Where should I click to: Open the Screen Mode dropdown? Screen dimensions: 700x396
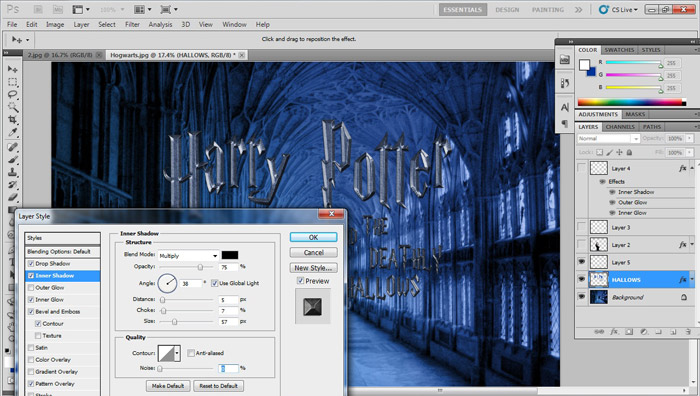point(169,9)
